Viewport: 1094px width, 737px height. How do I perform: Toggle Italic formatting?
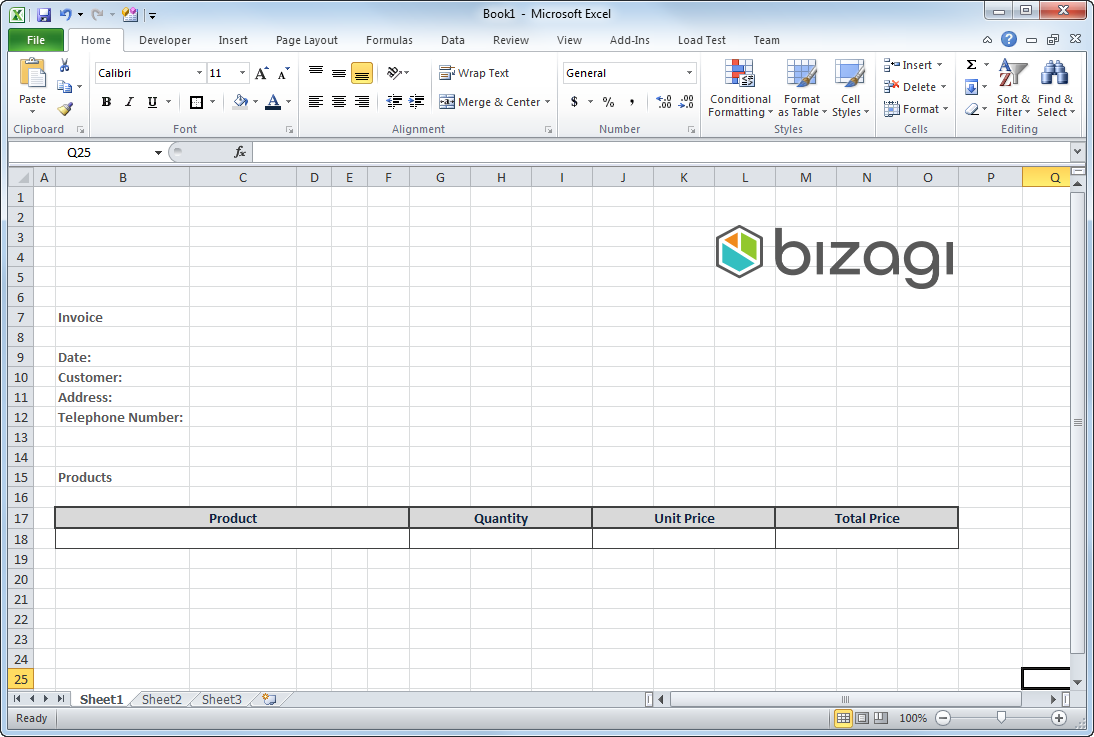pyautogui.click(x=129, y=102)
